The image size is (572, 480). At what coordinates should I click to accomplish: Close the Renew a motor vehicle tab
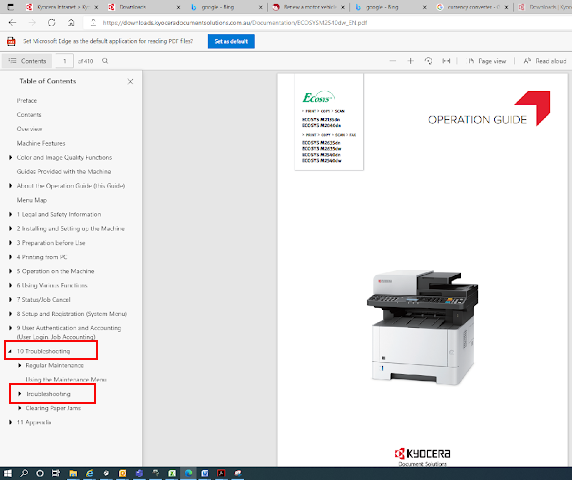click(343, 7)
